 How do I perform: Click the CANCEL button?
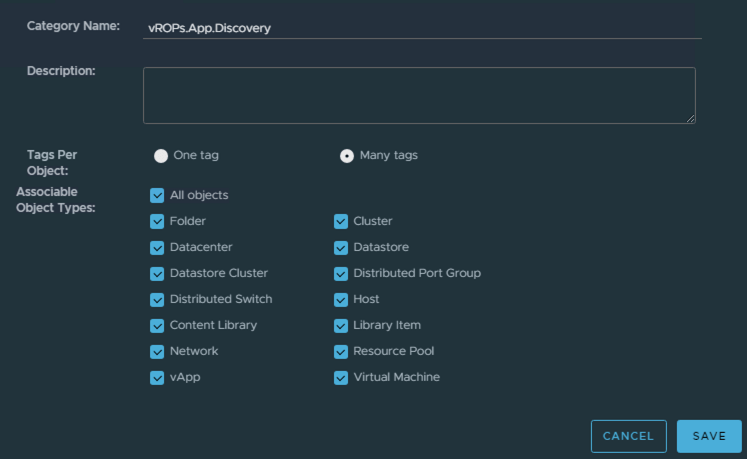pos(628,436)
